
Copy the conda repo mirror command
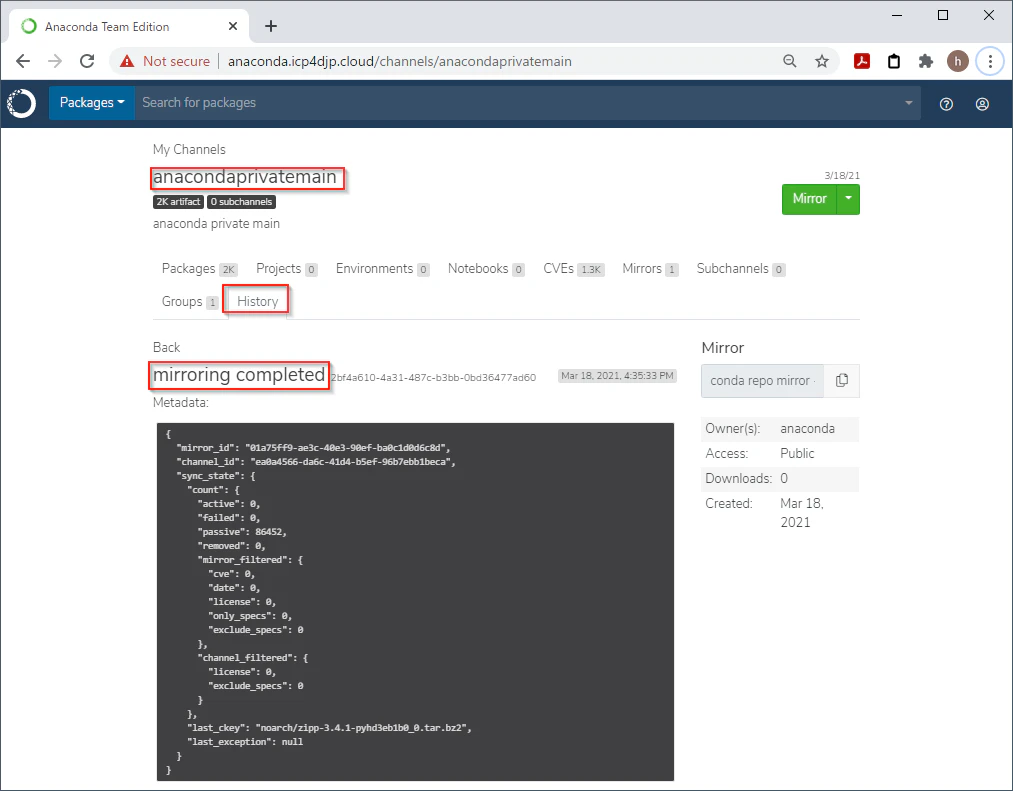(841, 381)
